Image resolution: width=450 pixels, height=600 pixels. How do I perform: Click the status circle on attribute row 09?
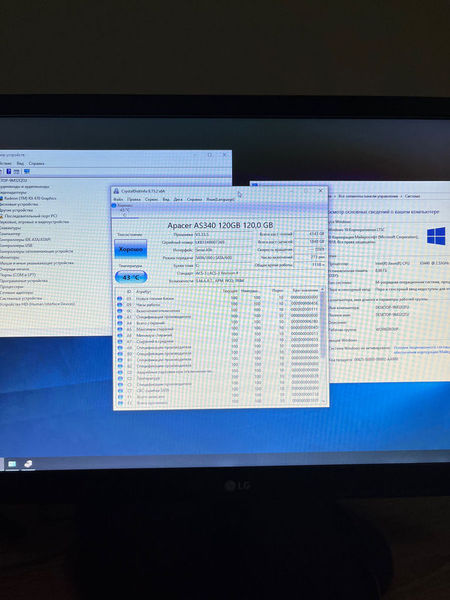click(119, 305)
